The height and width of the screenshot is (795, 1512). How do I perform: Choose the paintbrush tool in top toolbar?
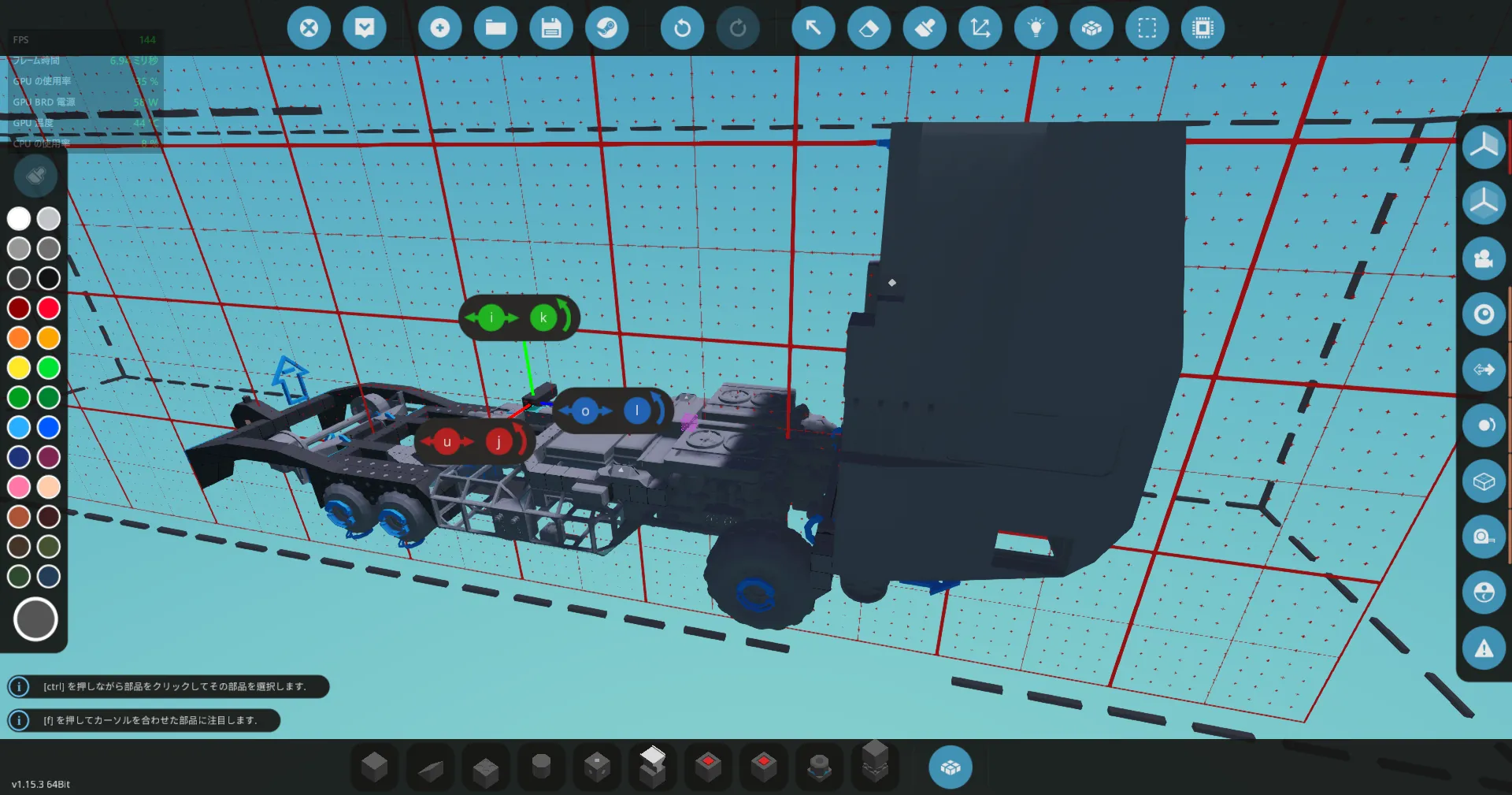click(x=925, y=28)
